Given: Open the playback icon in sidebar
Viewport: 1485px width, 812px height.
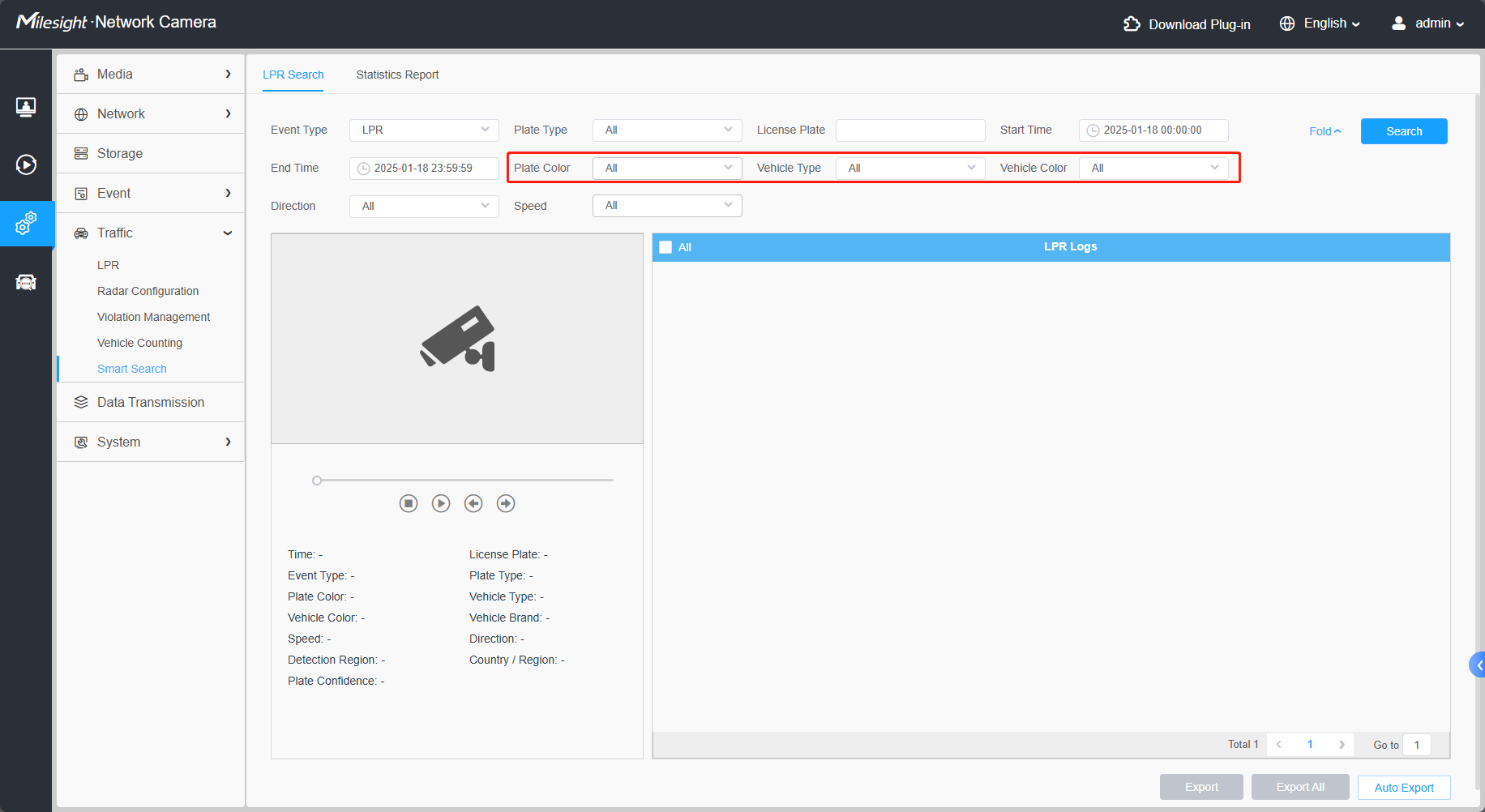Looking at the screenshot, I should [x=26, y=165].
